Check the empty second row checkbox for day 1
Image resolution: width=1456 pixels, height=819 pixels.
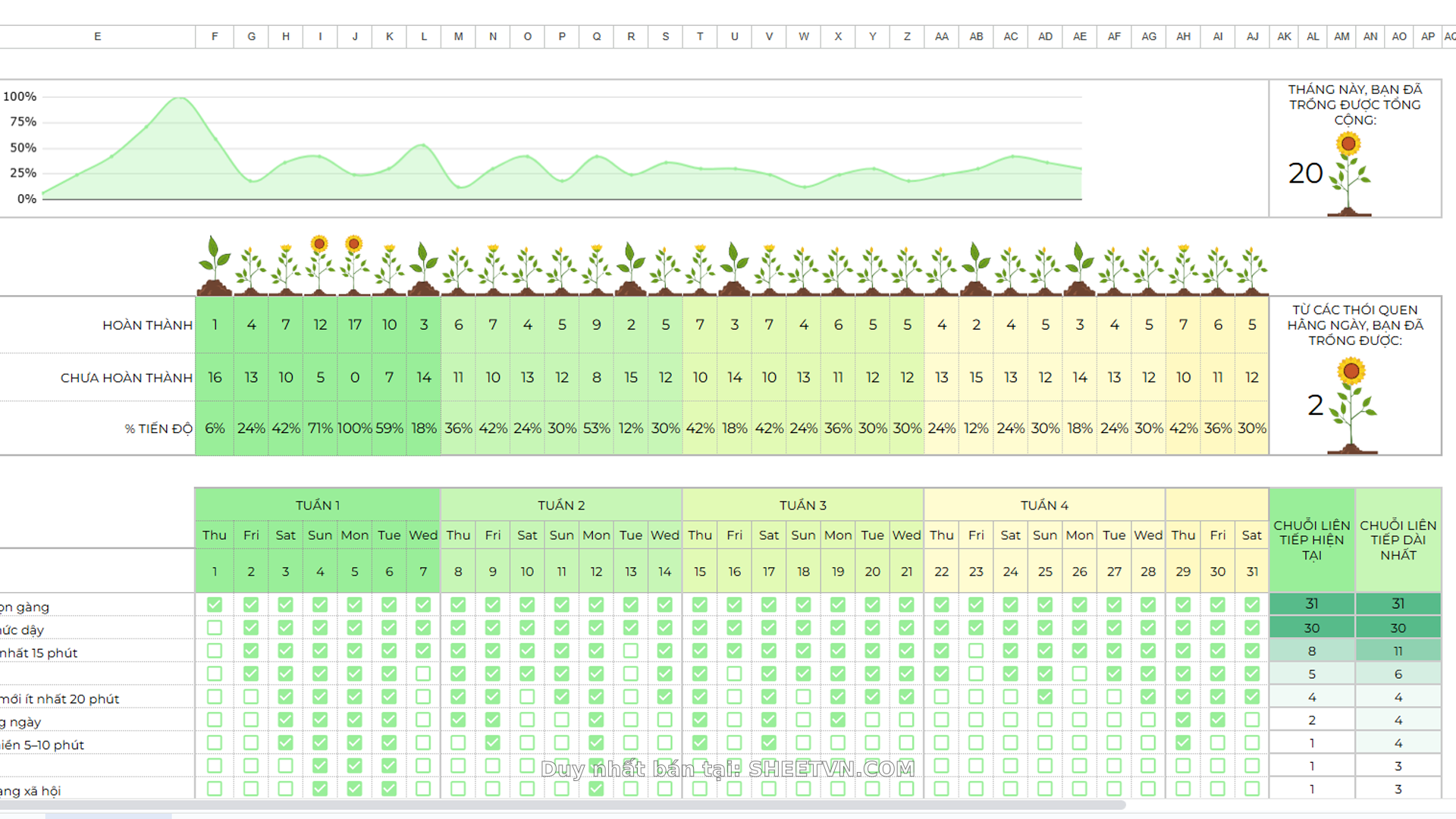pos(215,628)
